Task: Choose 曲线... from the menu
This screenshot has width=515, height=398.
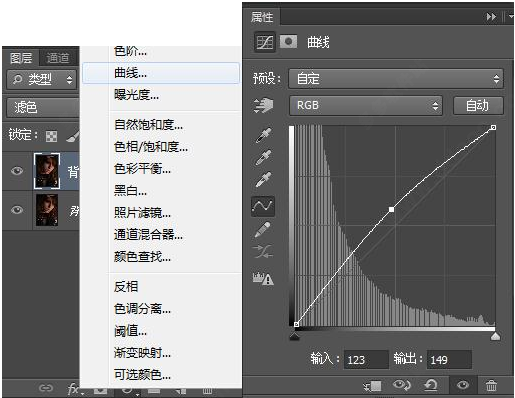Action: pos(161,73)
